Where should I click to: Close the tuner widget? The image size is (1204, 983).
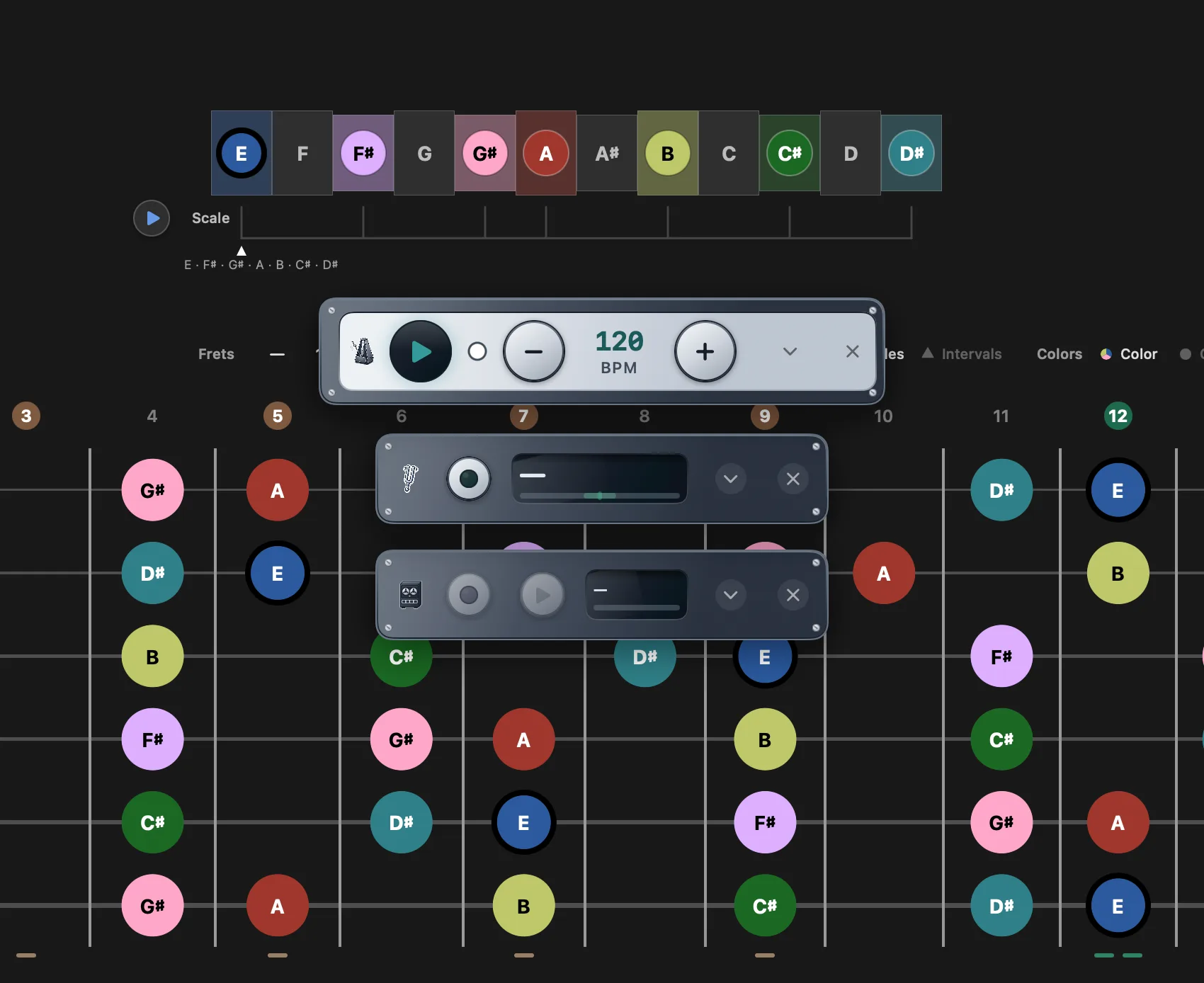793,479
